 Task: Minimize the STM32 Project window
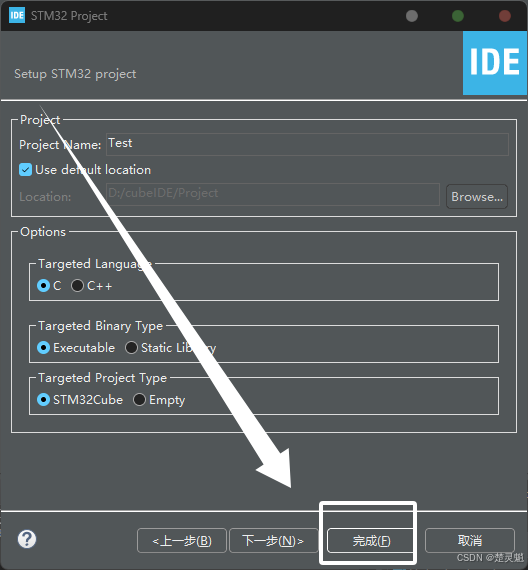coord(412,16)
